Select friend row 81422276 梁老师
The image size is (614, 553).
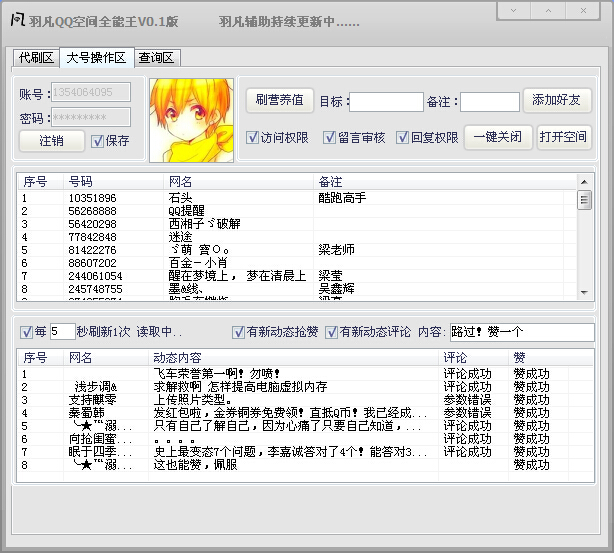click(296, 250)
